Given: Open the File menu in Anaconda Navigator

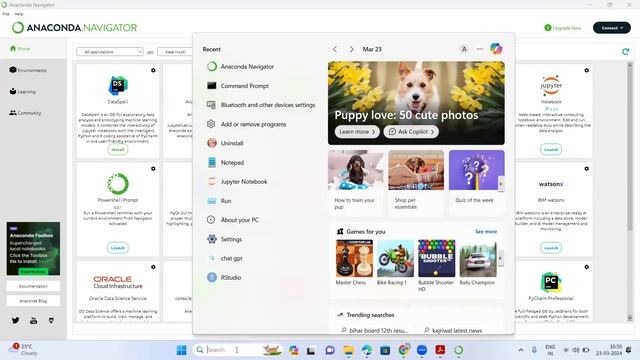Looking at the screenshot, I should 6,14.
